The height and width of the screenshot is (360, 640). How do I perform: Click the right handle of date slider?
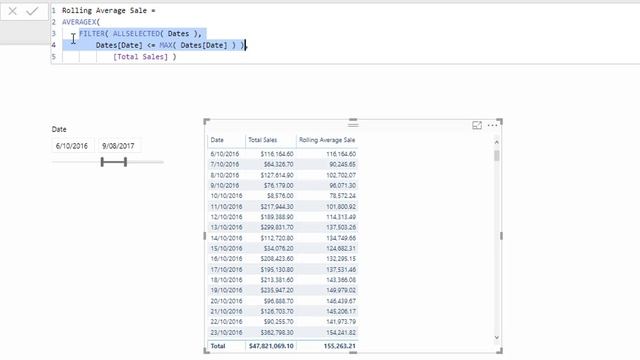tap(126, 162)
